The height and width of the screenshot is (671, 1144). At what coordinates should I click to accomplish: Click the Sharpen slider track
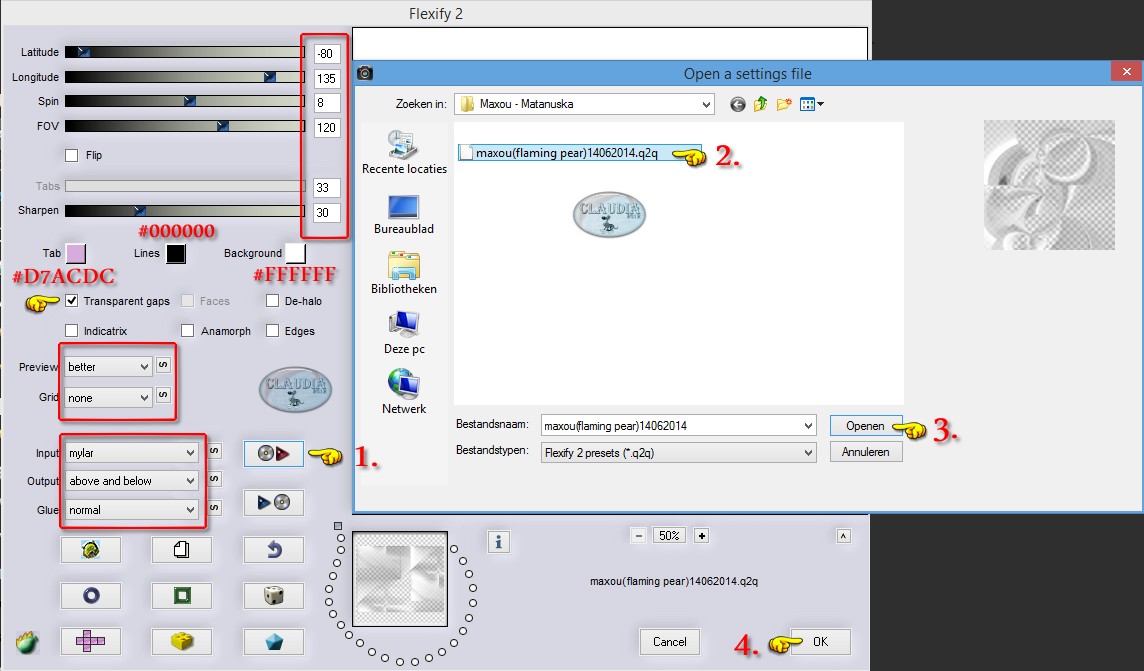point(185,211)
